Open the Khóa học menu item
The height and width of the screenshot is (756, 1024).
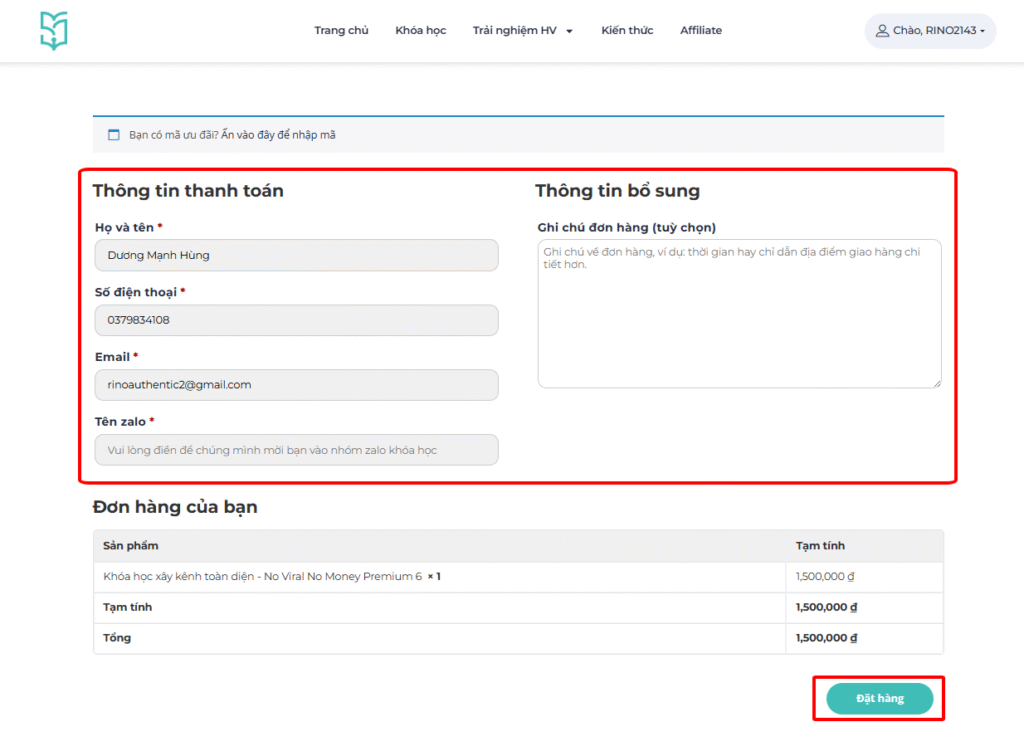(420, 31)
